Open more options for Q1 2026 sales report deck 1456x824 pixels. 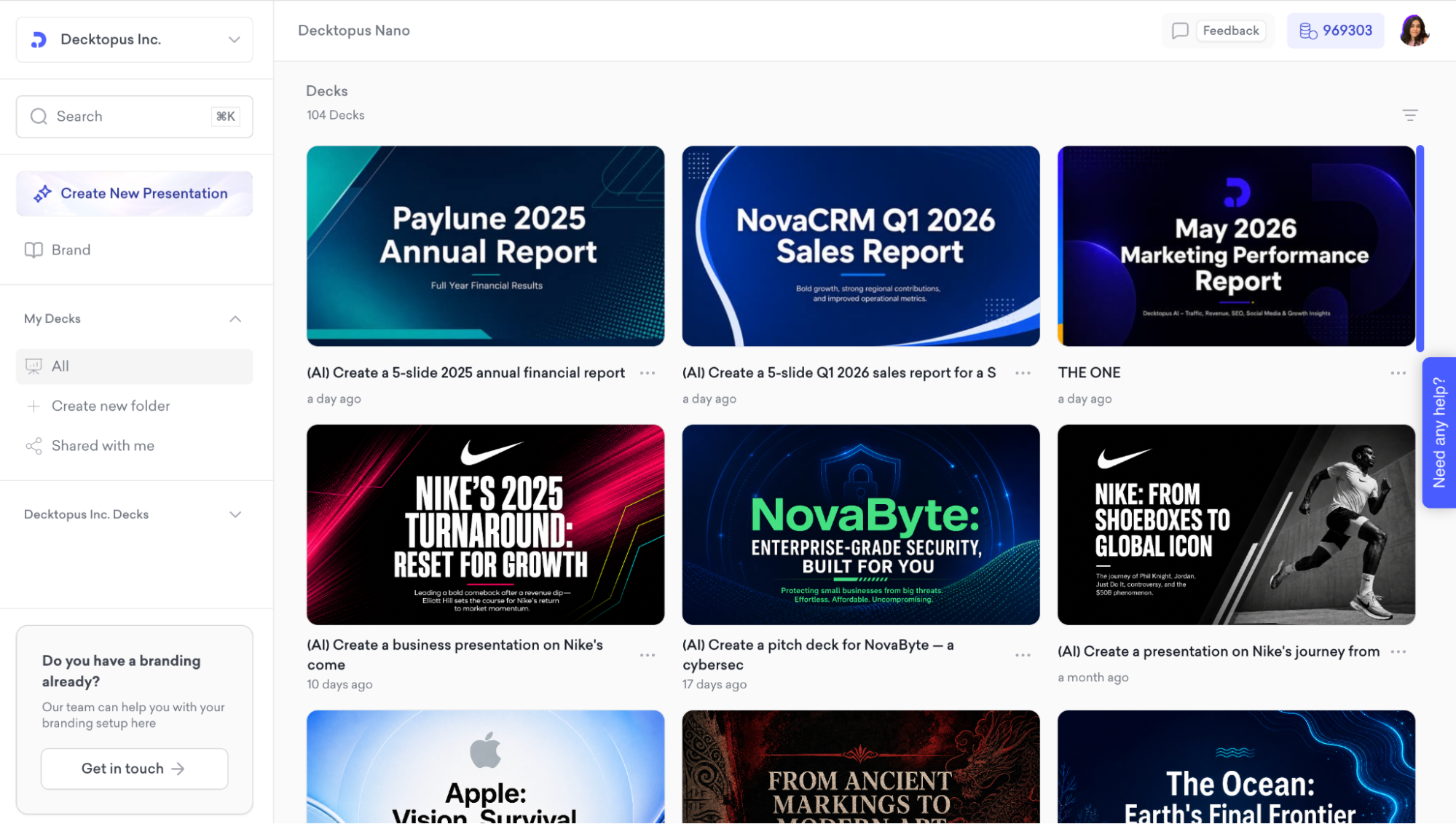1023,373
